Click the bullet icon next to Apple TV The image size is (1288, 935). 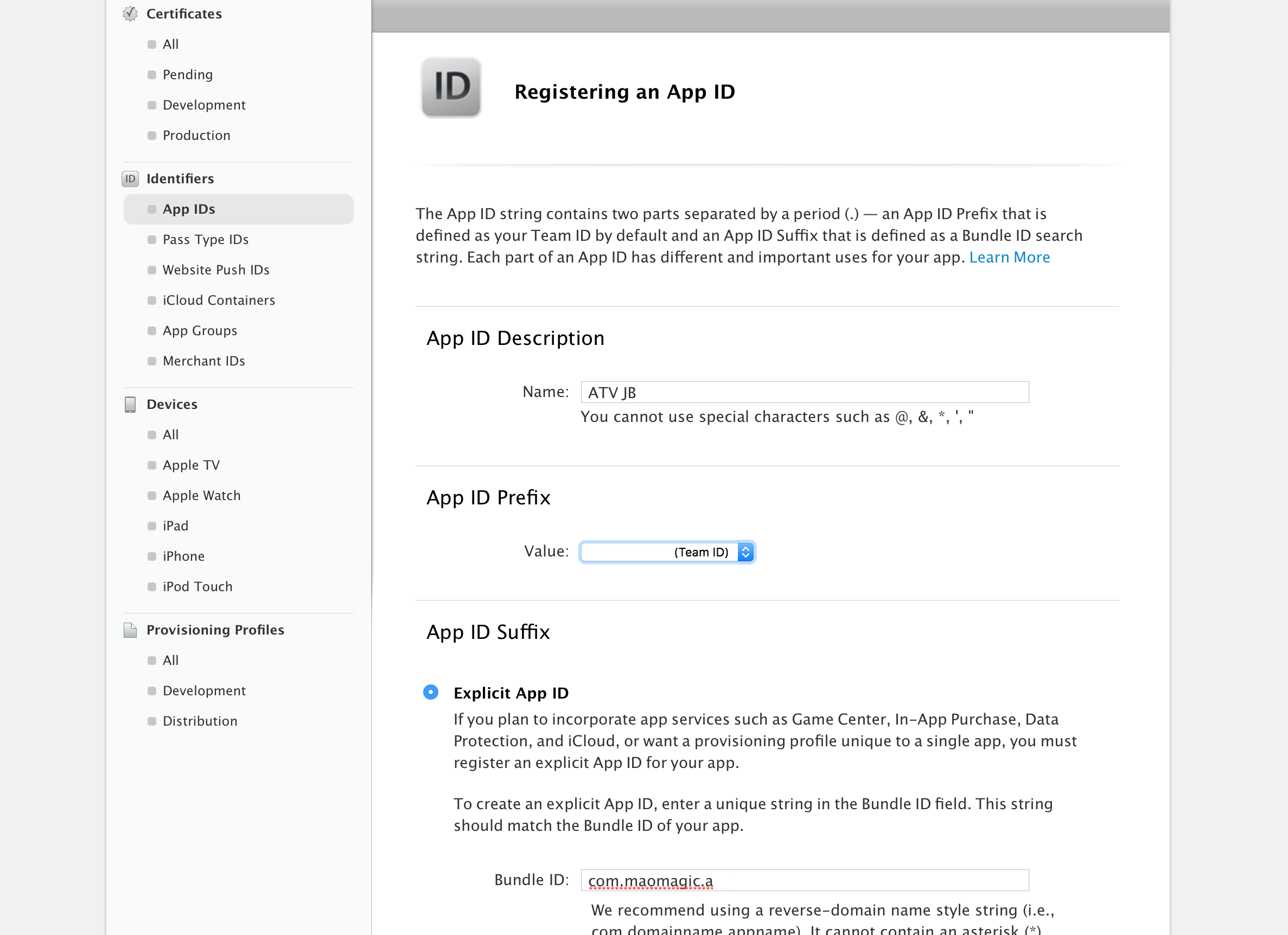coord(151,465)
